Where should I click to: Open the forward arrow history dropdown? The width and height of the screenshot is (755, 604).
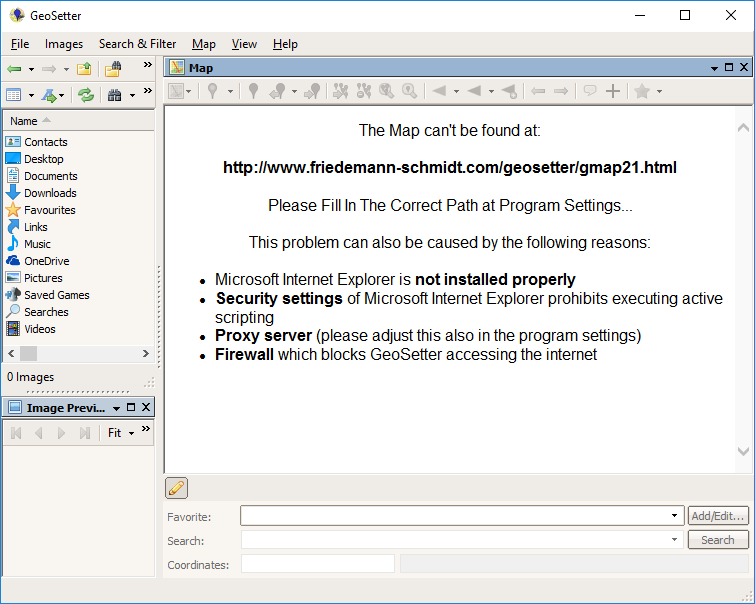click(66, 69)
